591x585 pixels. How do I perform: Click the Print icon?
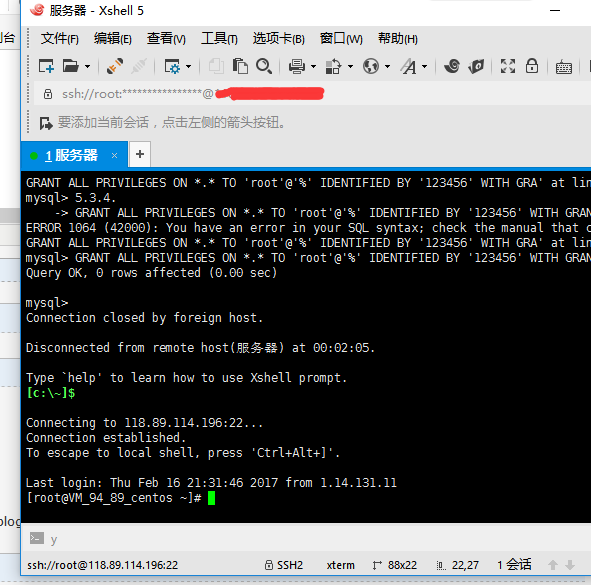297,67
